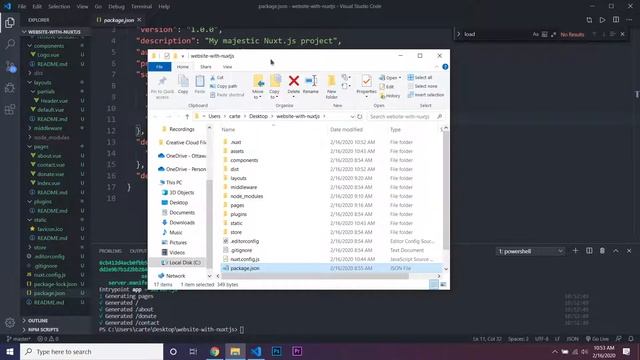
Task: Click Invert selection in ribbon
Action: 426,95
